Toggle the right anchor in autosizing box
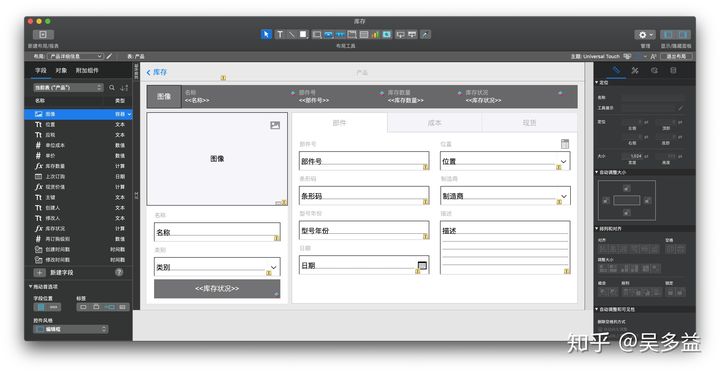The width and height of the screenshot is (720, 373). (647, 200)
